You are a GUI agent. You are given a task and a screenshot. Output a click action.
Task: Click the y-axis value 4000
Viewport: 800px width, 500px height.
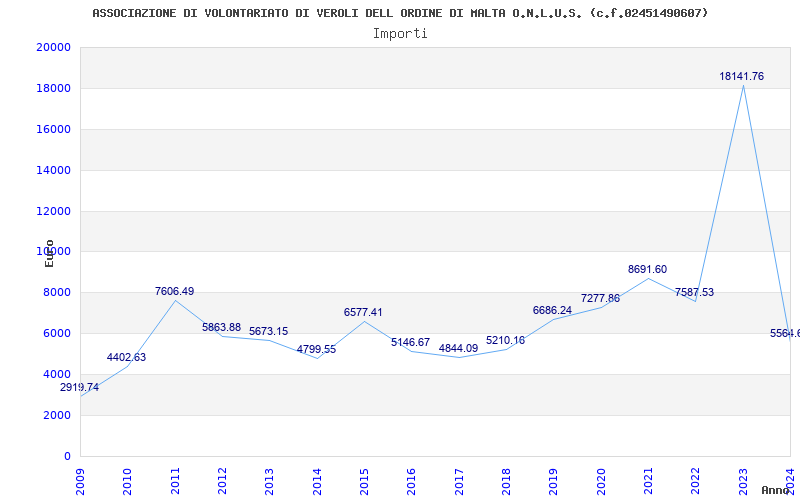[x=56, y=374]
